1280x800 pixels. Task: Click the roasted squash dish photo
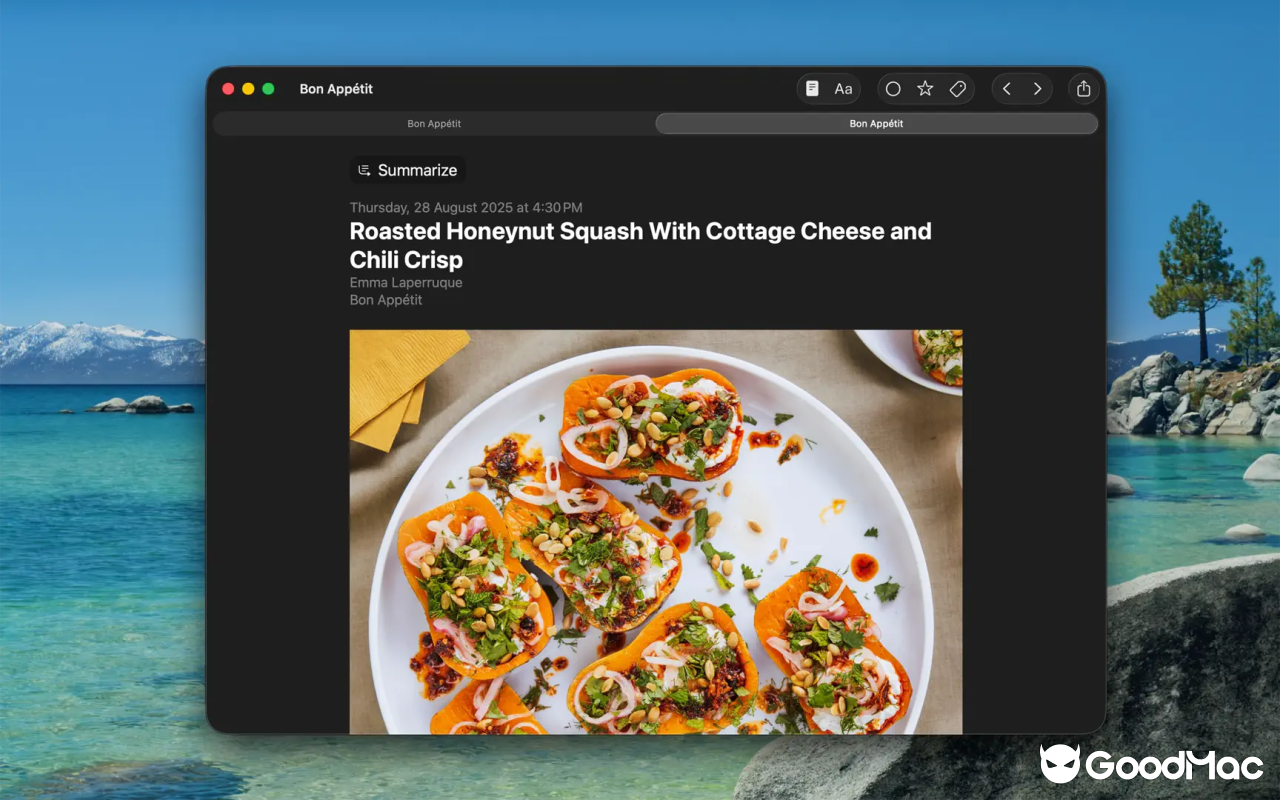click(655, 530)
